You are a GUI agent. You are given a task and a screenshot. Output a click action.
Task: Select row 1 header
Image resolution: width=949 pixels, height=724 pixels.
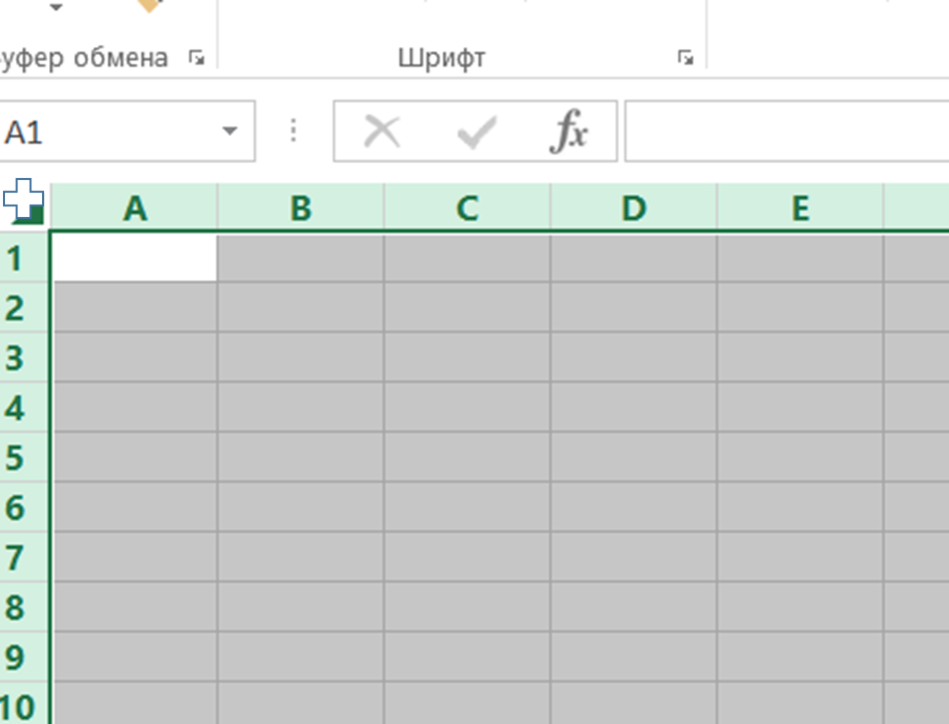pyautogui.click(x=17, y=258)
